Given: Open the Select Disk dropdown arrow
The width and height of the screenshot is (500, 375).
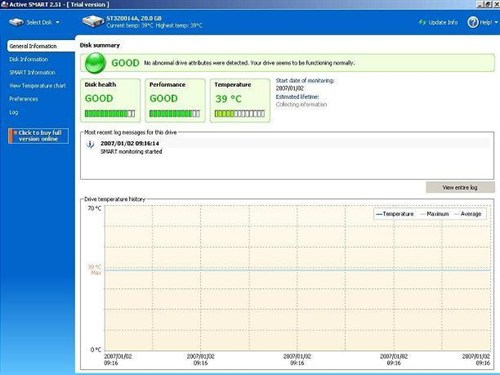Looking at the screenshot, I should click(x=57, y=22).
